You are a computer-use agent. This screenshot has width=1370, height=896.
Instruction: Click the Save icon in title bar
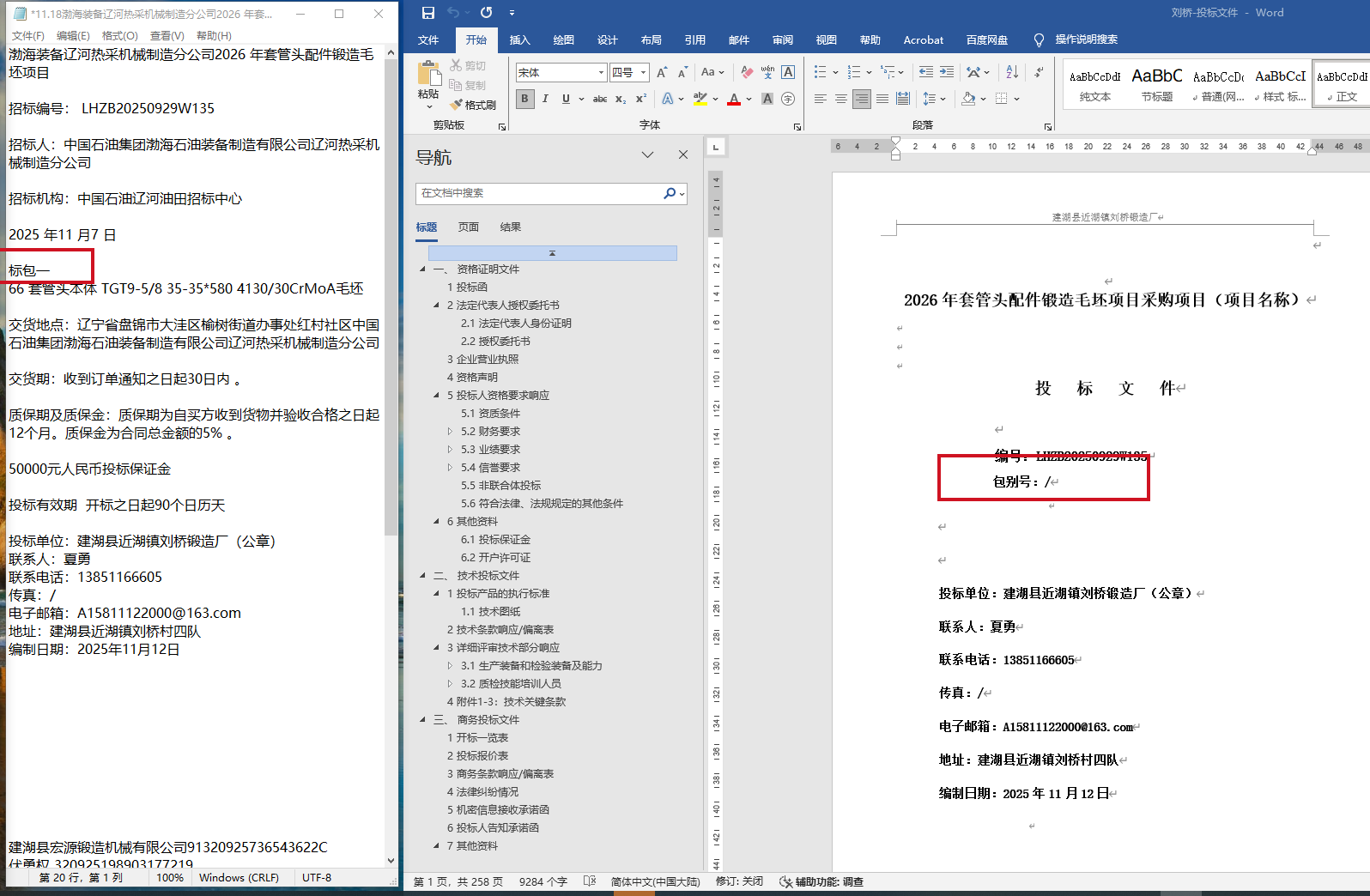click(428, 13)
